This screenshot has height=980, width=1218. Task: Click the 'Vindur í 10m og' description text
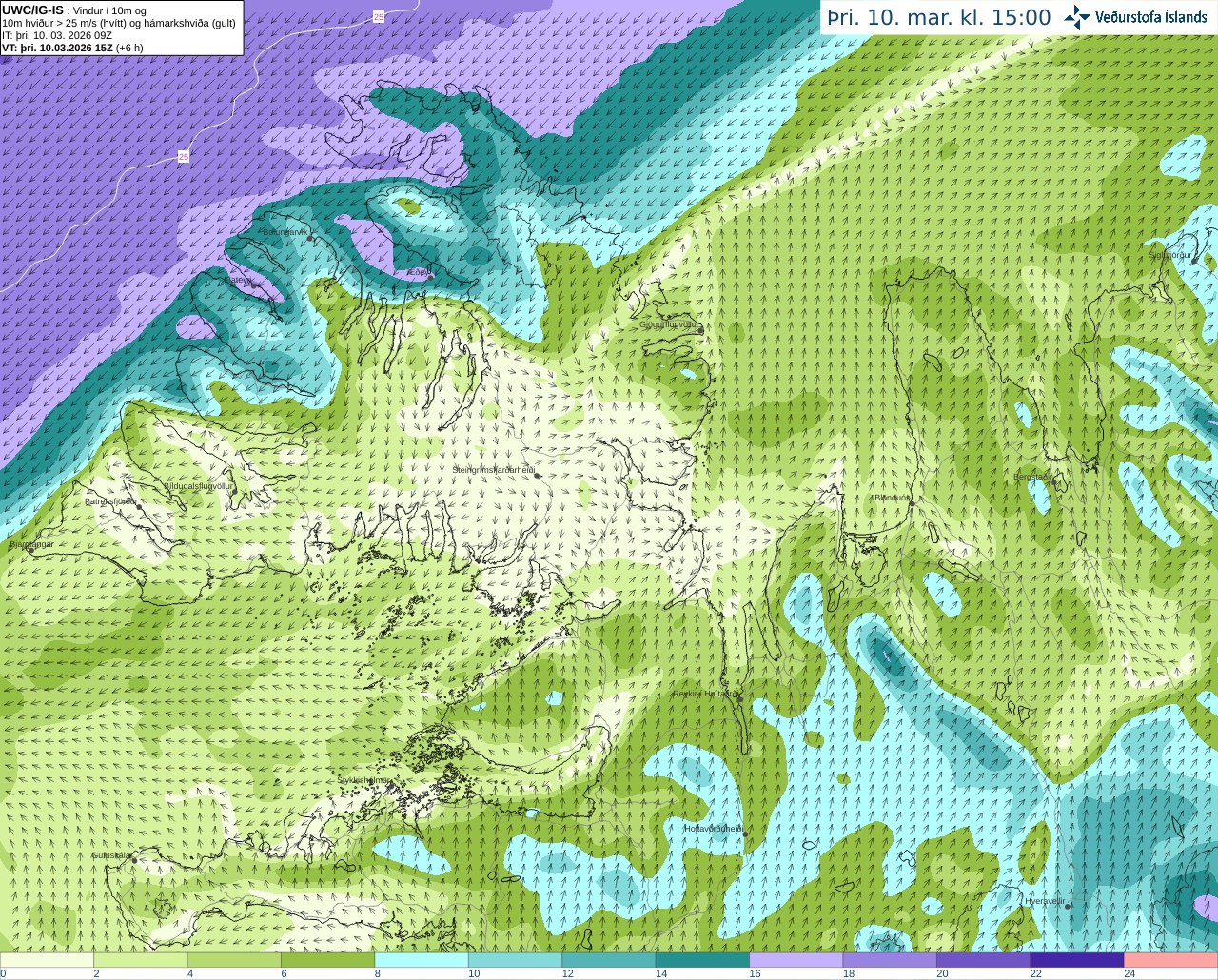109,10
